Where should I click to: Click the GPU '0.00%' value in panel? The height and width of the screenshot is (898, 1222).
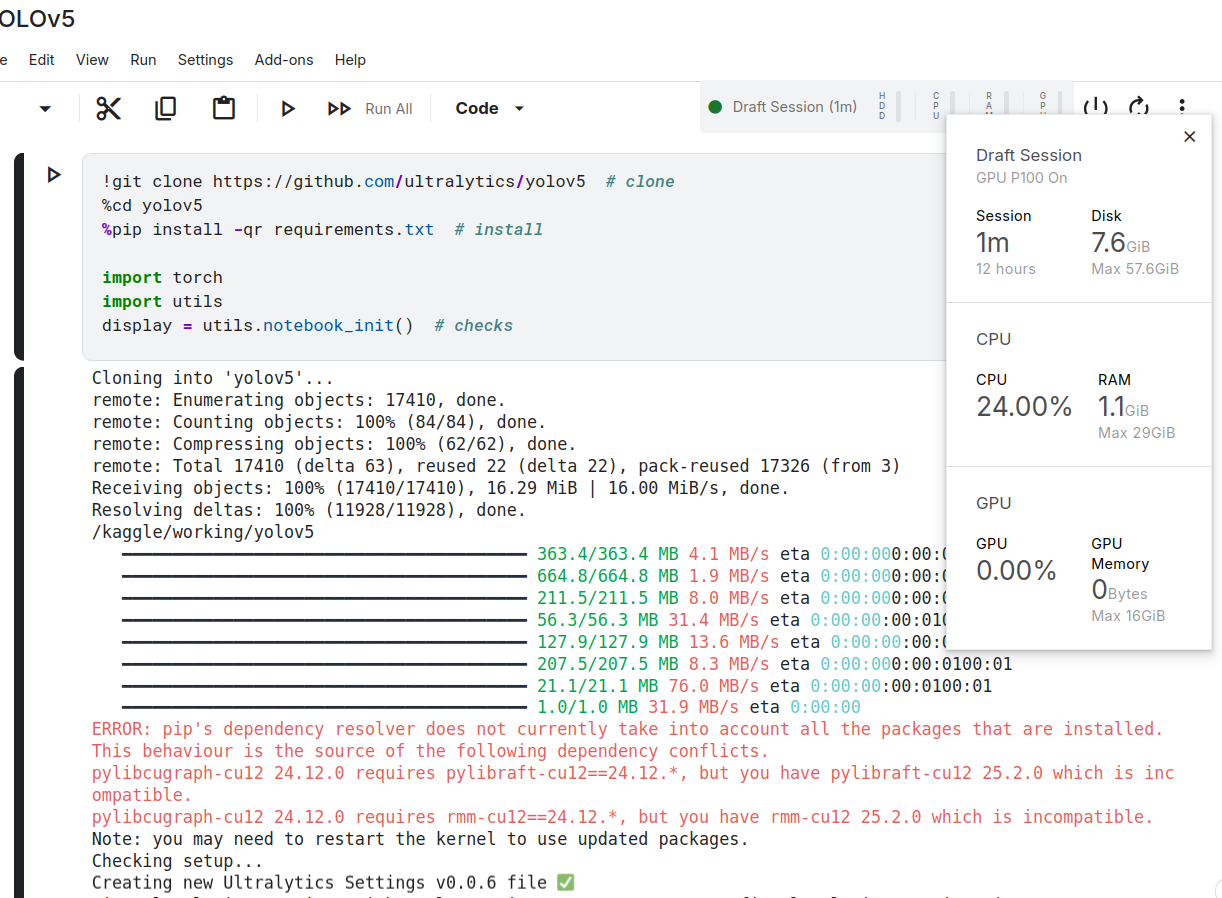[1016, 571]
